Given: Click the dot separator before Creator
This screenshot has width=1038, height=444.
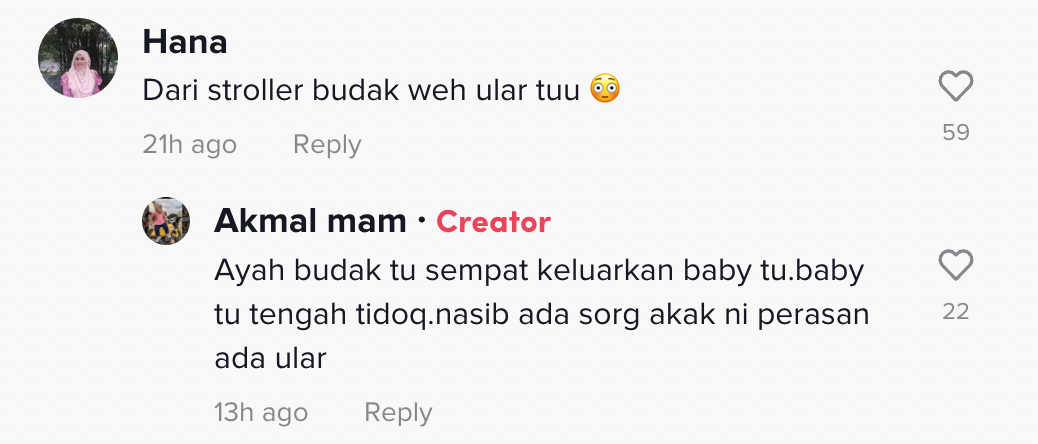Looking at the screenshot, I should click(x=422, y=221).
